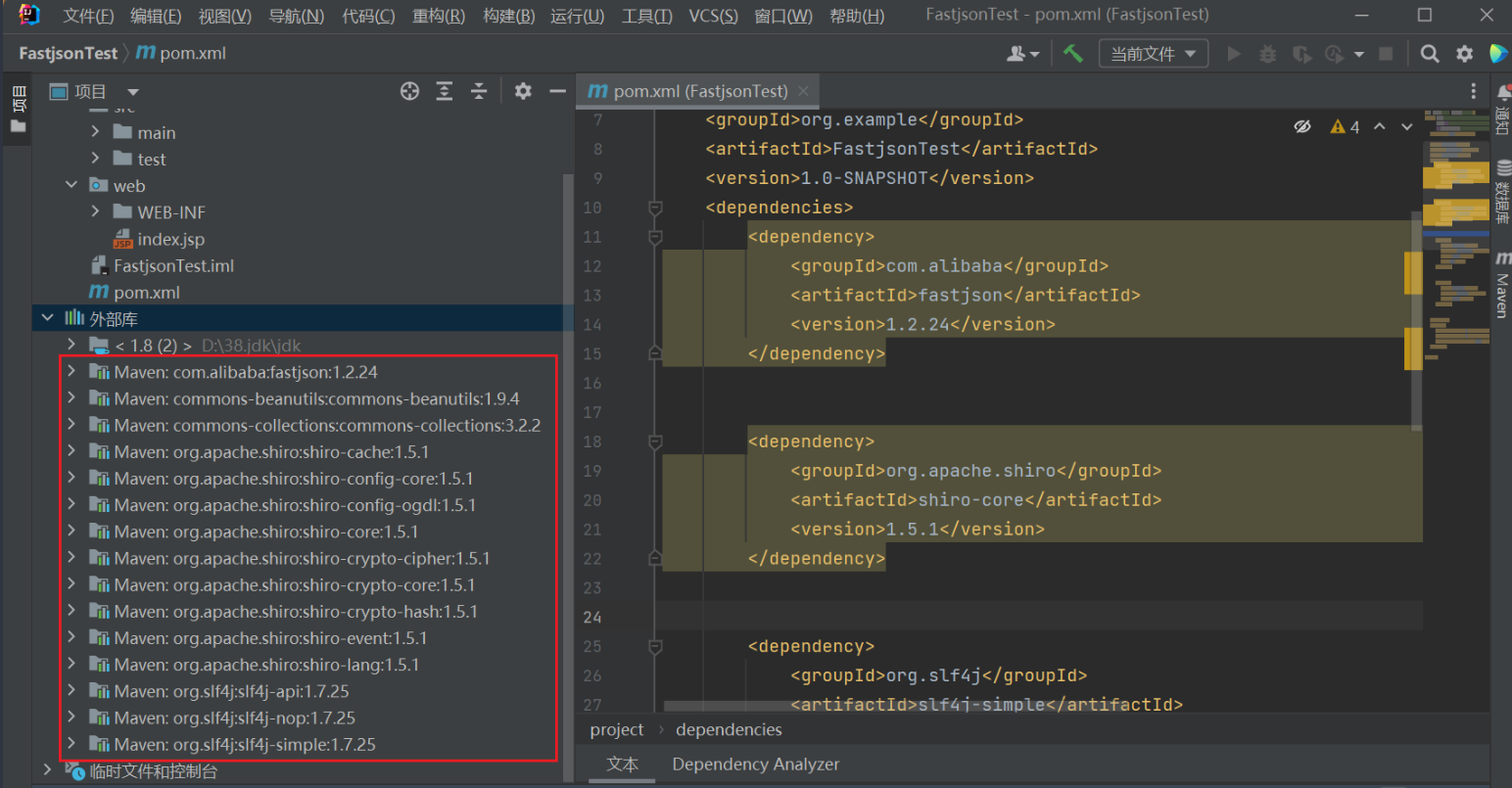Open the 构建(B) menu
The width and height of the screenshot is (1512, 788).
(x=508, y=16)
